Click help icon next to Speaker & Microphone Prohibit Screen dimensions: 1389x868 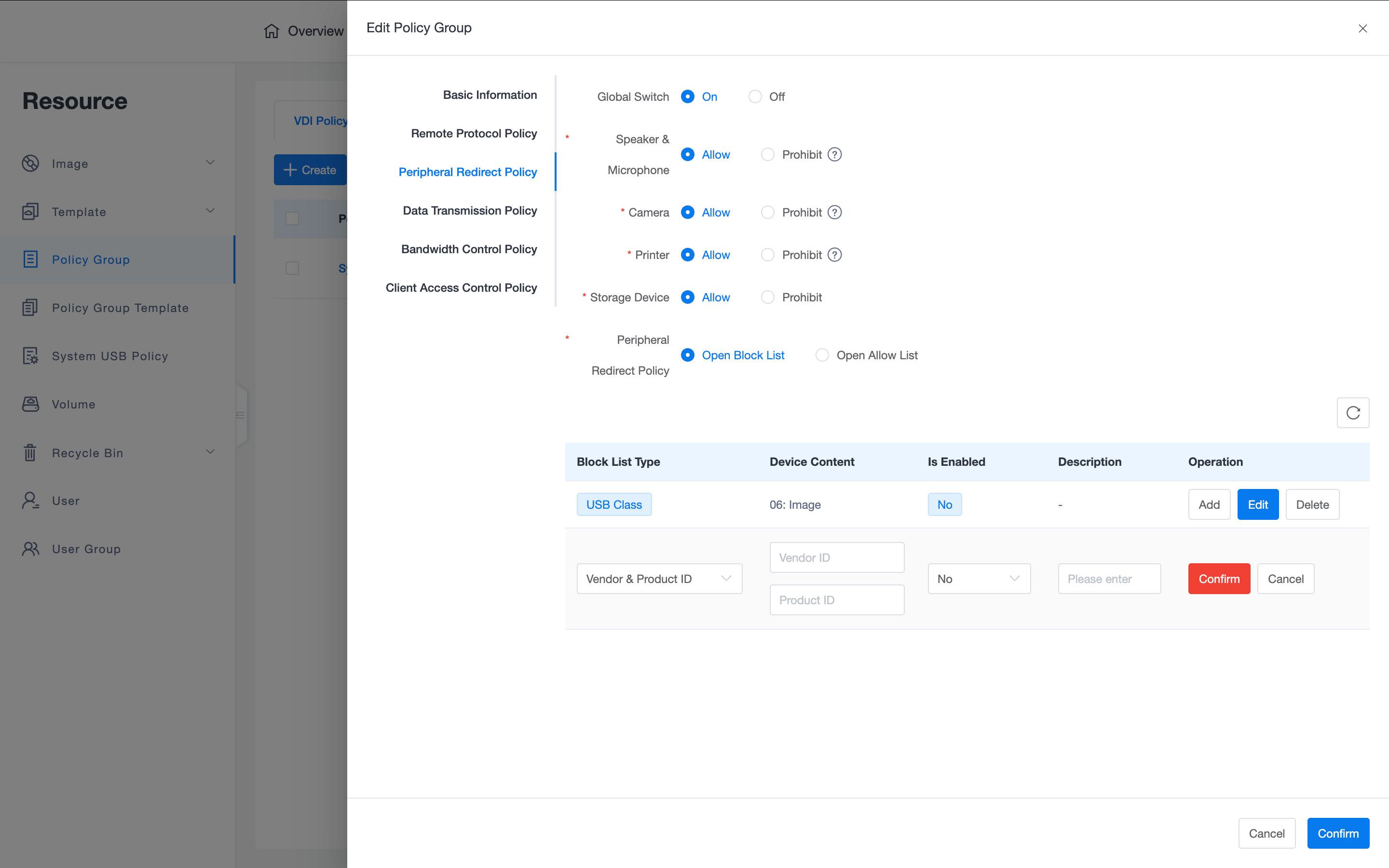[x=834, y=154]
